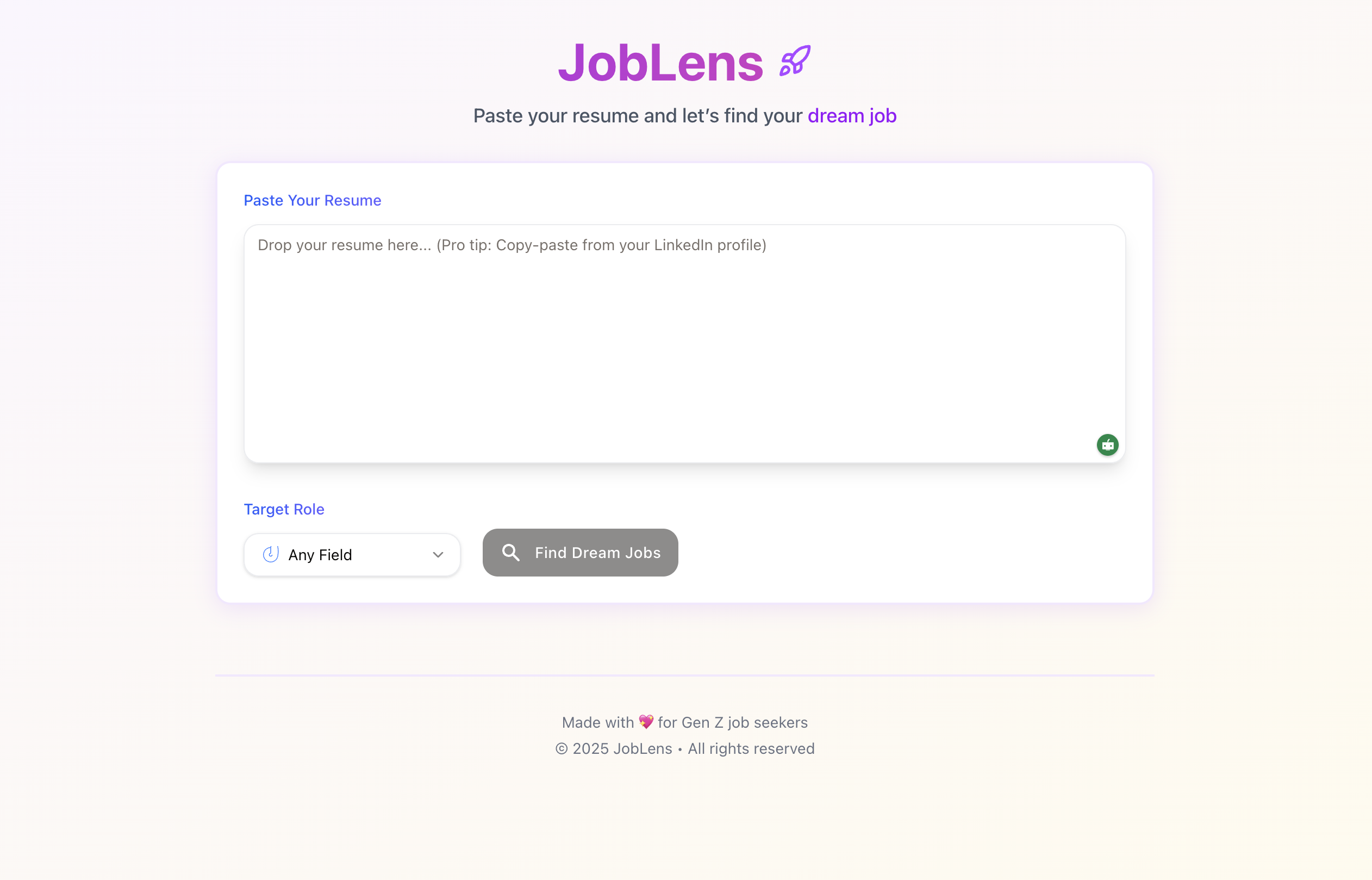Click the JobLens page title

tap(660, 61)
